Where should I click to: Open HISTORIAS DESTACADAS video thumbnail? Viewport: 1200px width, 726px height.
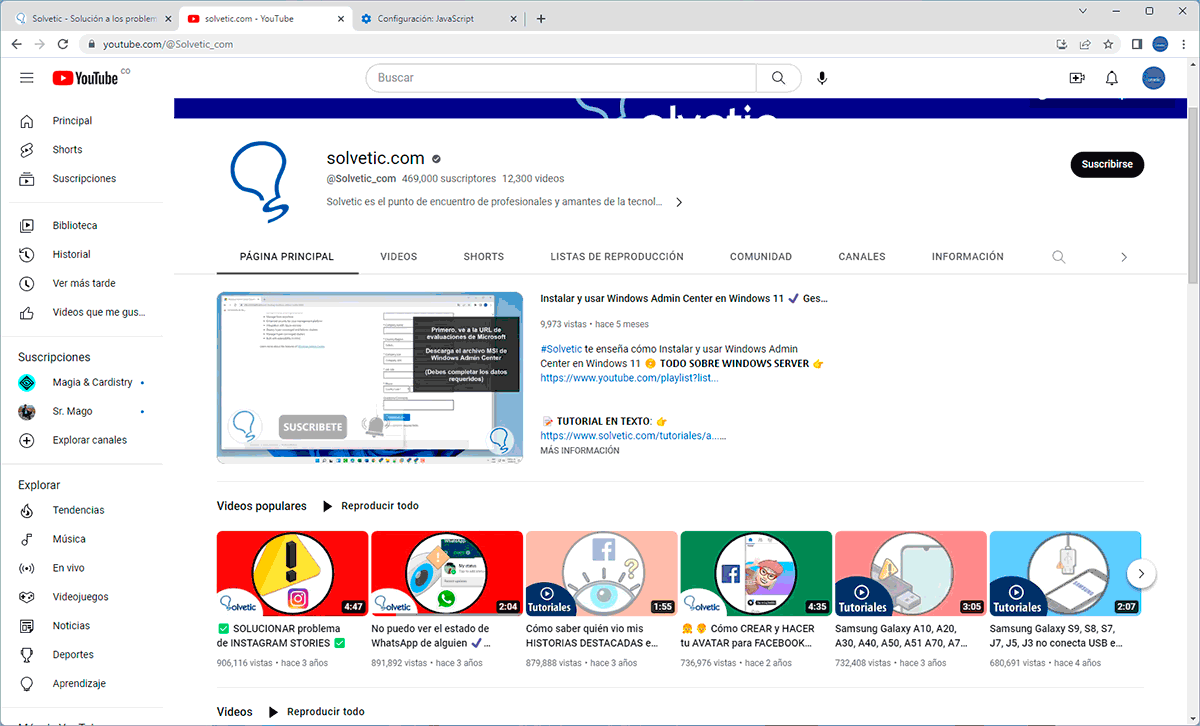click(x=602, y=573)
